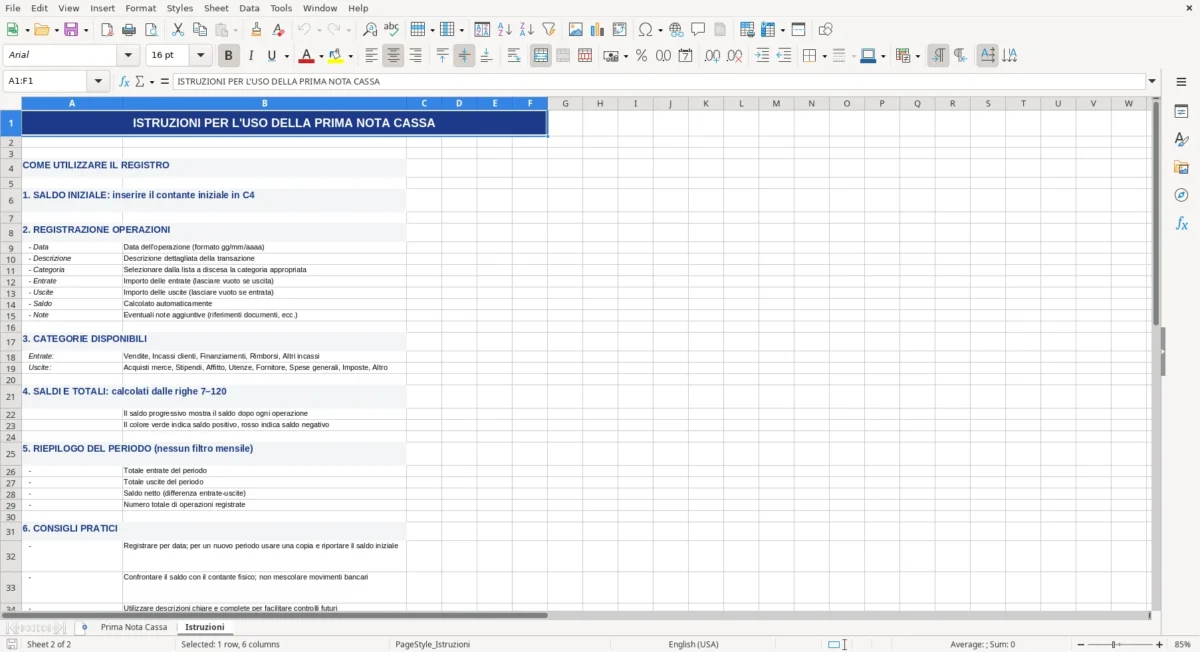Open Background Color dropdown arrow
Image resolution: width=1200 pixels, height=652 pixels.
pyautogui.click(x=351, y=57)
